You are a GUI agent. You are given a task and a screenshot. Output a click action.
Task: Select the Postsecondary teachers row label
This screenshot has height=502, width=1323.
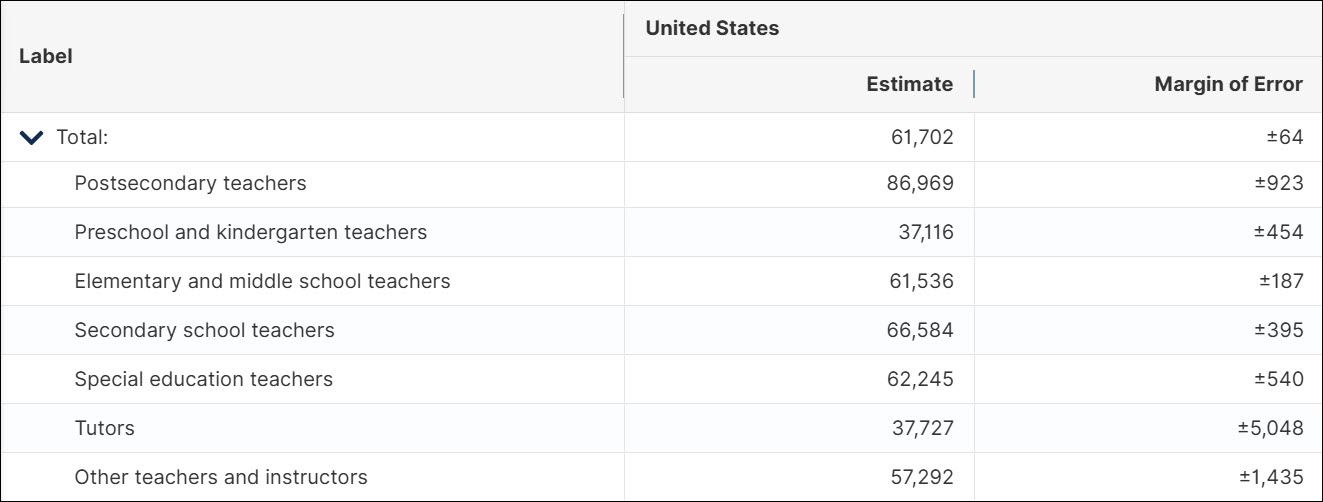click(x=190, y=183)
